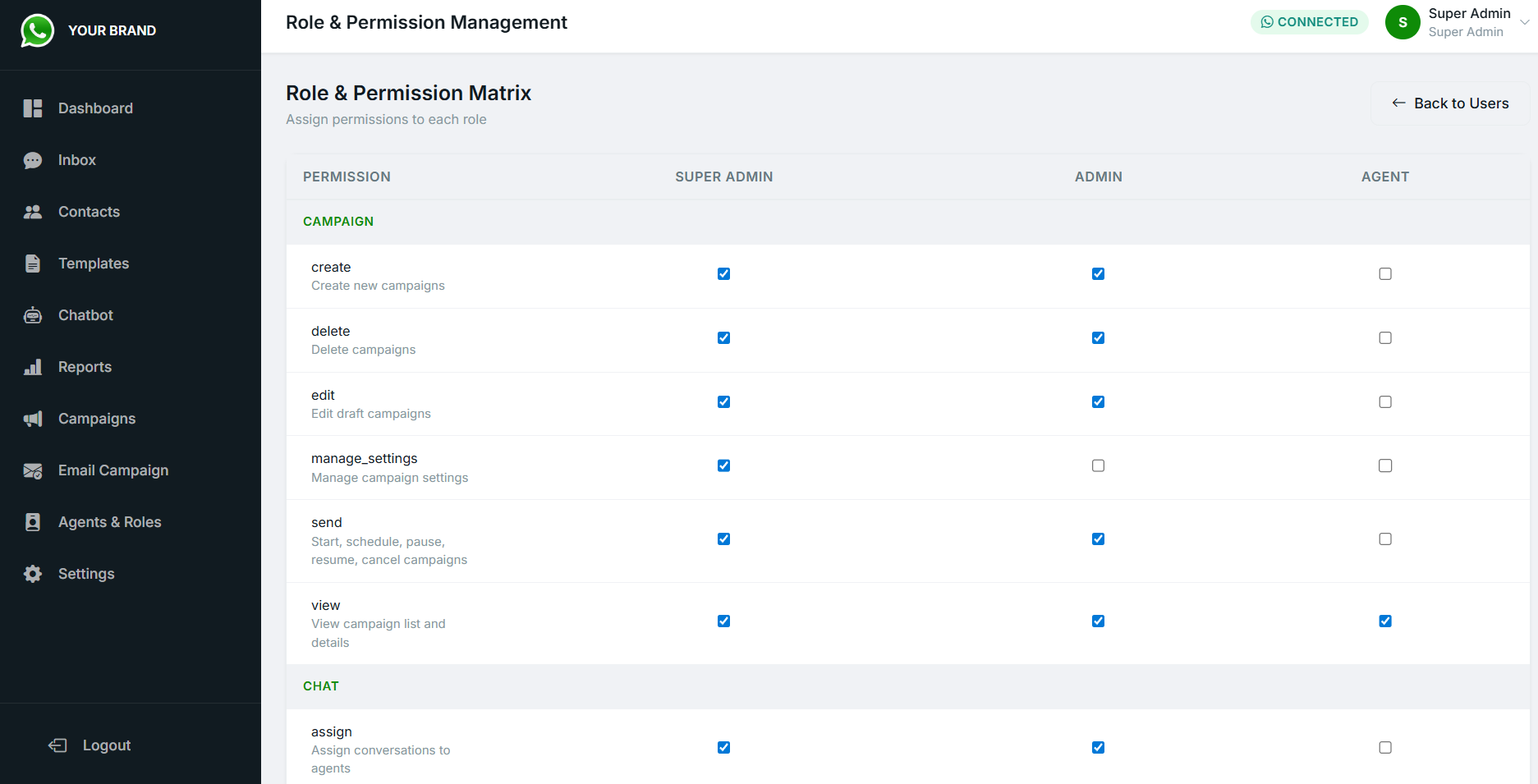
Task: Expand the Super Admin user dropdown chevron
Action: click(x=1525, y=22)
